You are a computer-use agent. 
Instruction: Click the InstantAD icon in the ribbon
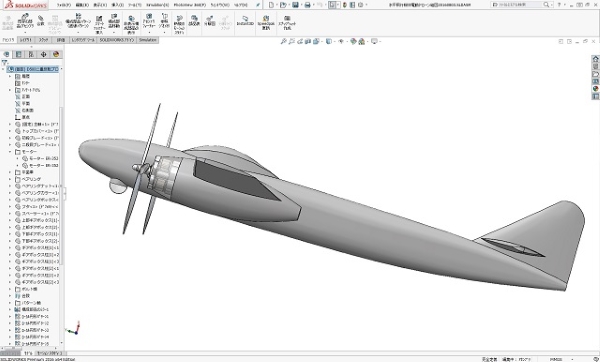(245, 21)
